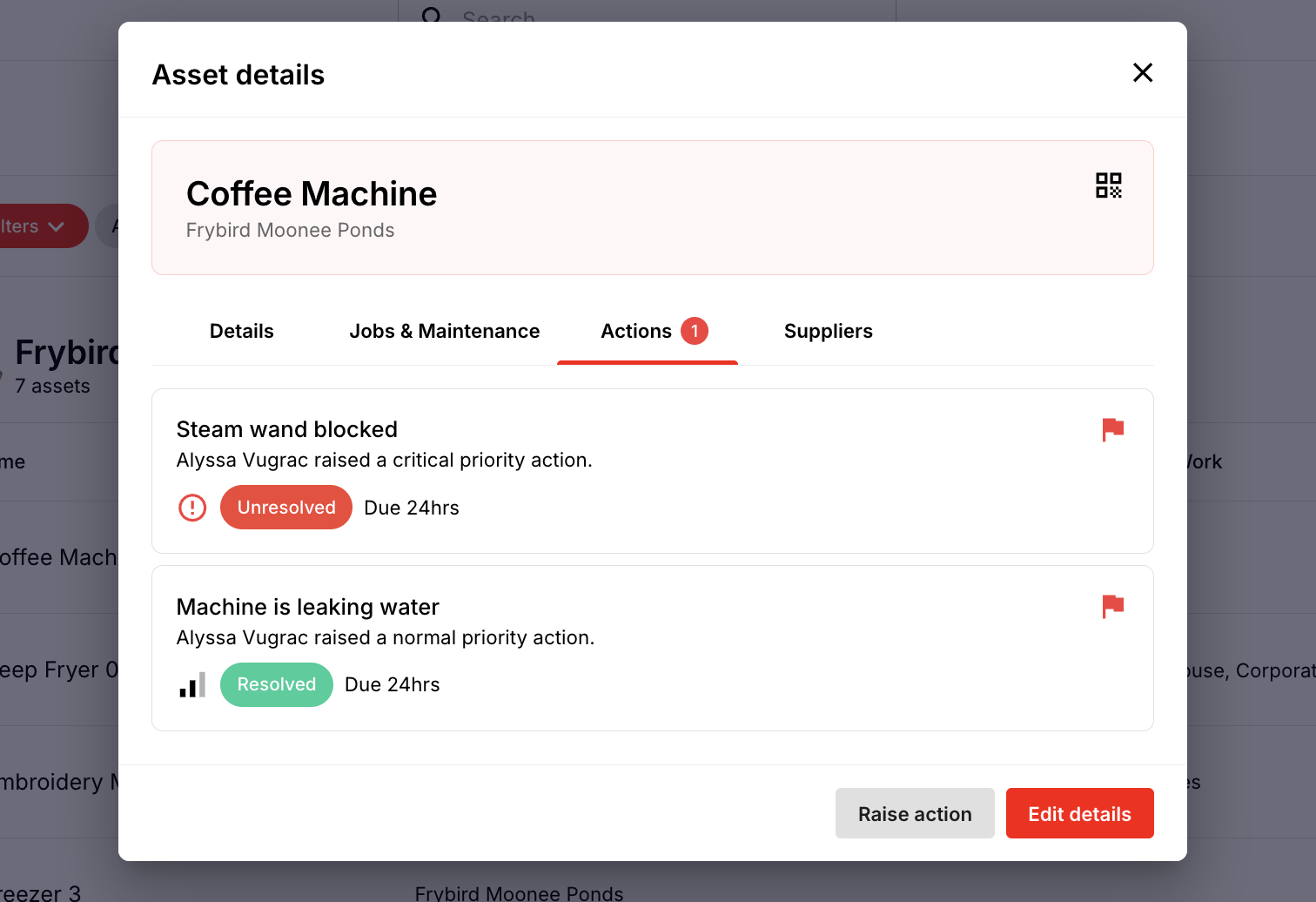This screenshot has width=1316, height=902.
Task: Click the Unresolved status pill
Action: pos(286,508)
